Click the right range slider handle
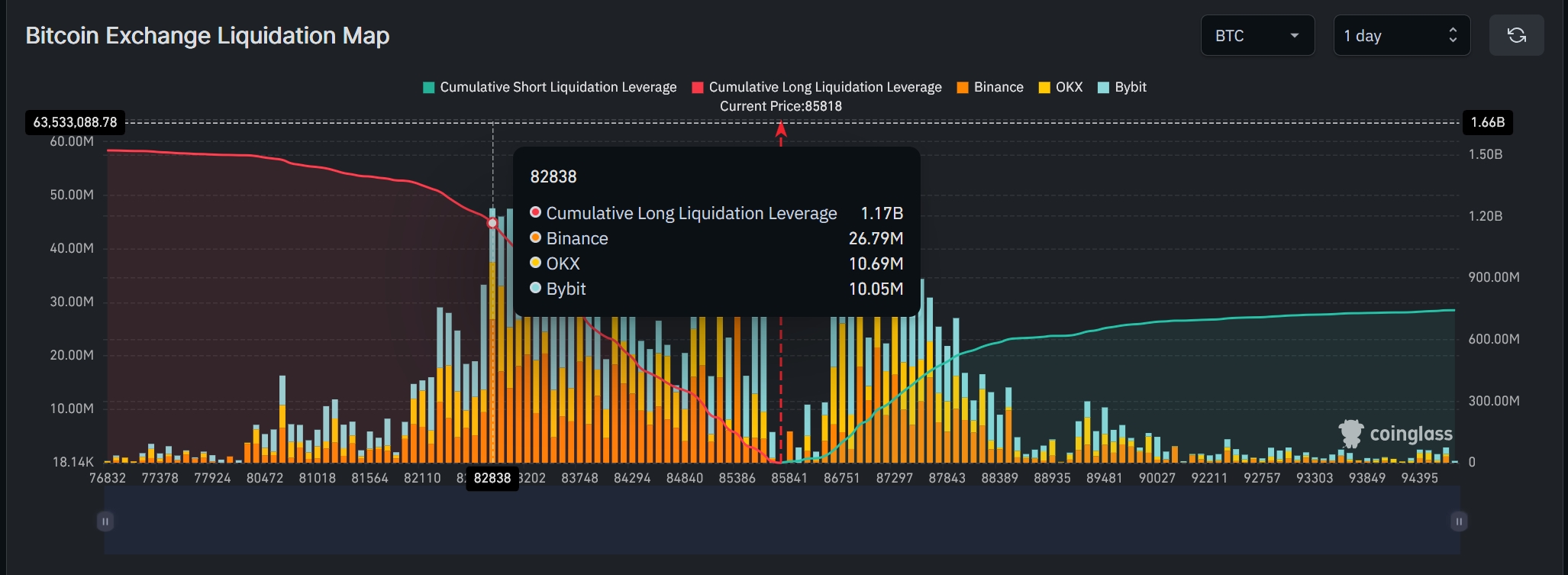This screenshot has width=1568, height=575. click(1459, 522)
